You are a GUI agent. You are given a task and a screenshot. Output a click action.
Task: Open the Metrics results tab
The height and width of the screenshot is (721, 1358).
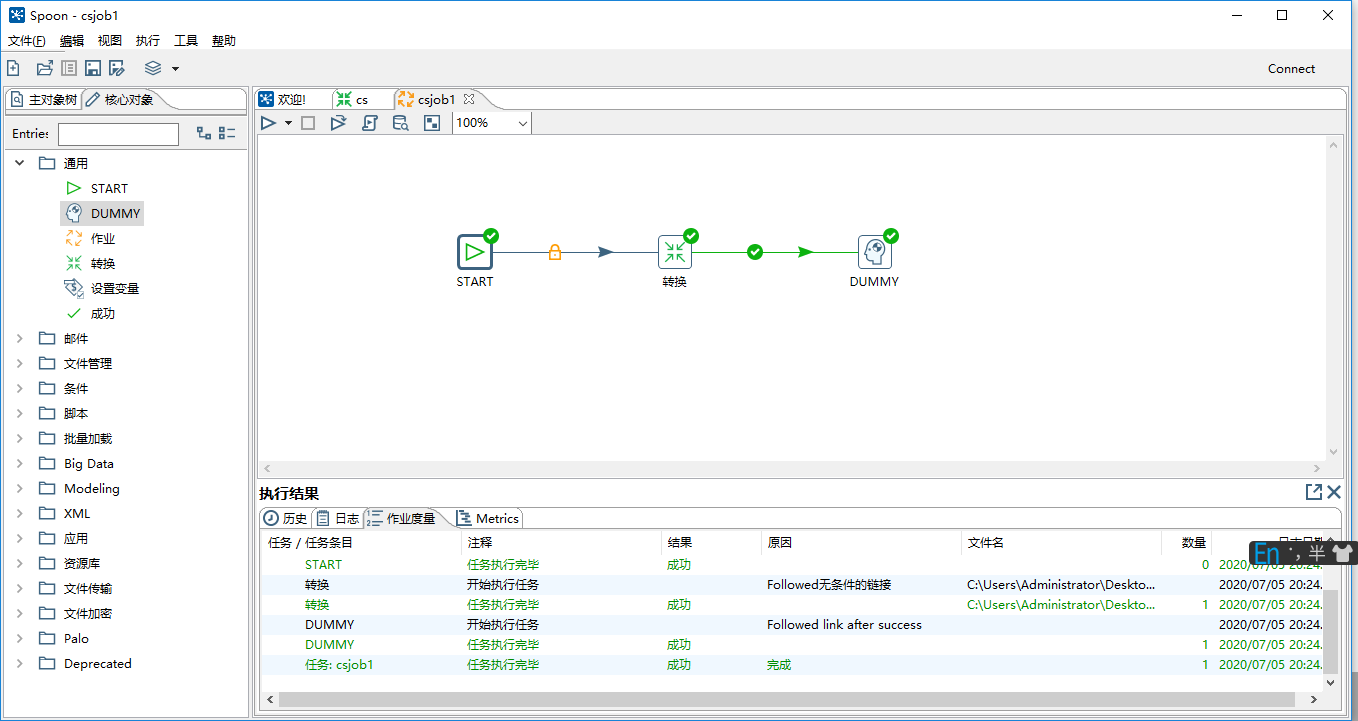coord(487,518)
